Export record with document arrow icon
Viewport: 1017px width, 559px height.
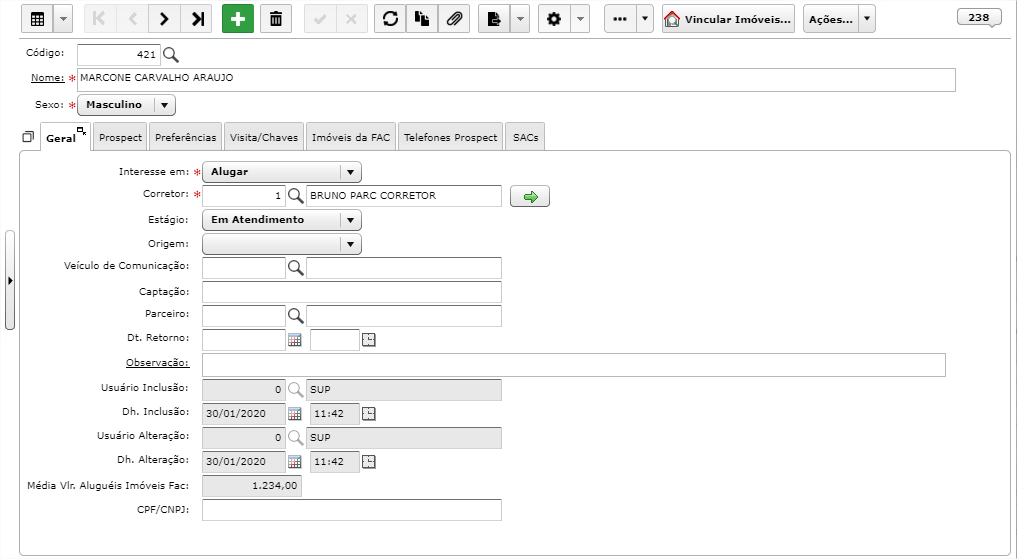tap(494, 19)
